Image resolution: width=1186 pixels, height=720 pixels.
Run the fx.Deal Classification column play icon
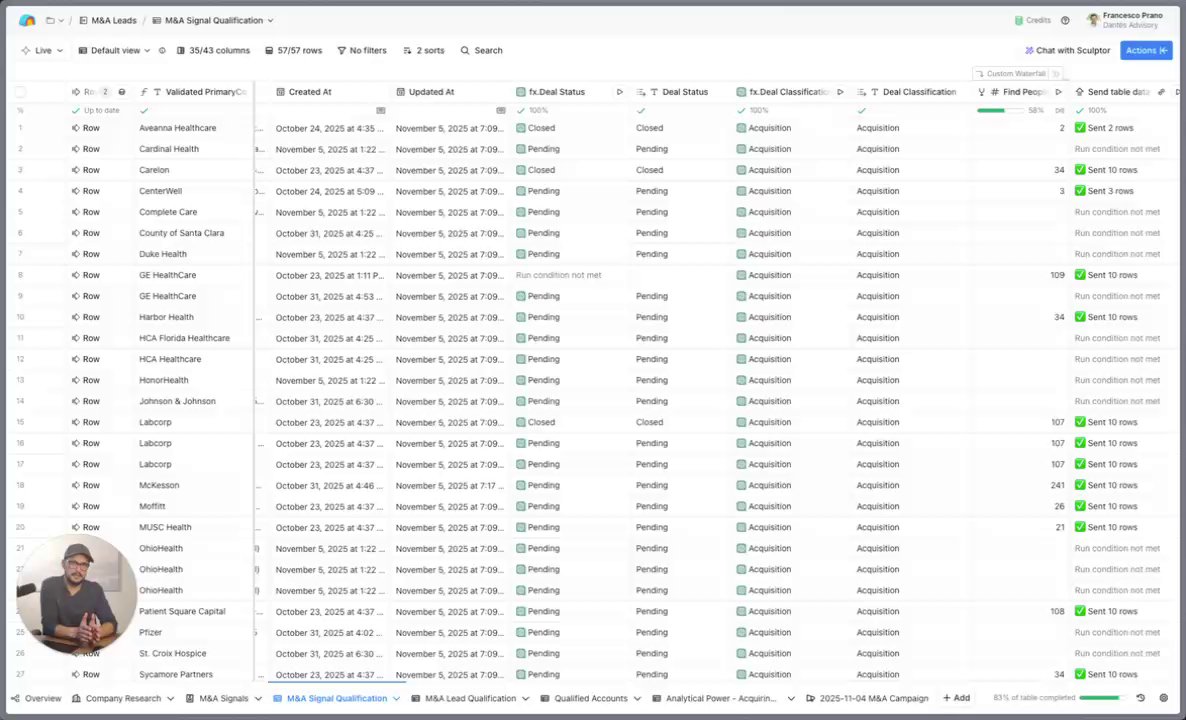[x=840, y=92]
